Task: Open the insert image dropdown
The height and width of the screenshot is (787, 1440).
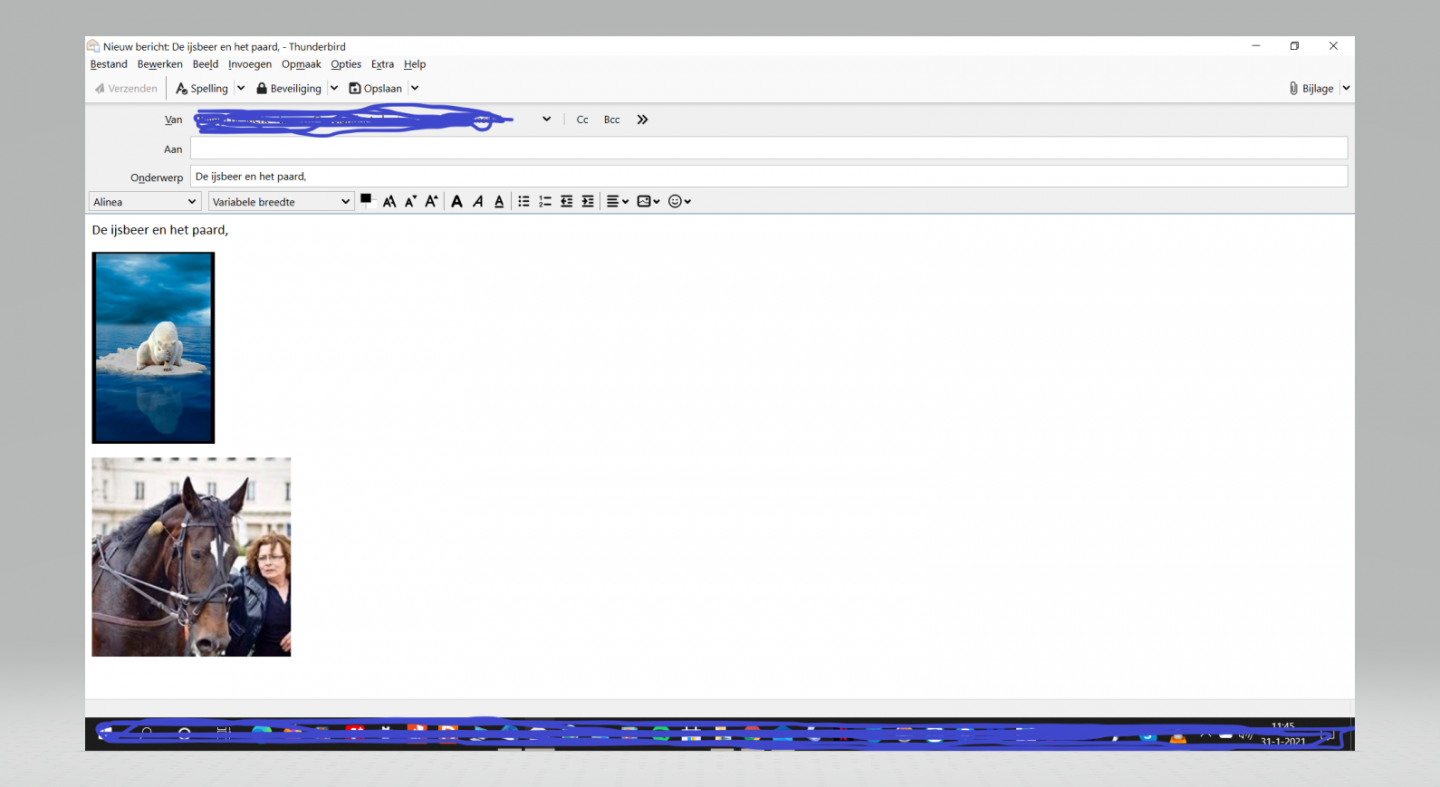Action: click(648, 201)
